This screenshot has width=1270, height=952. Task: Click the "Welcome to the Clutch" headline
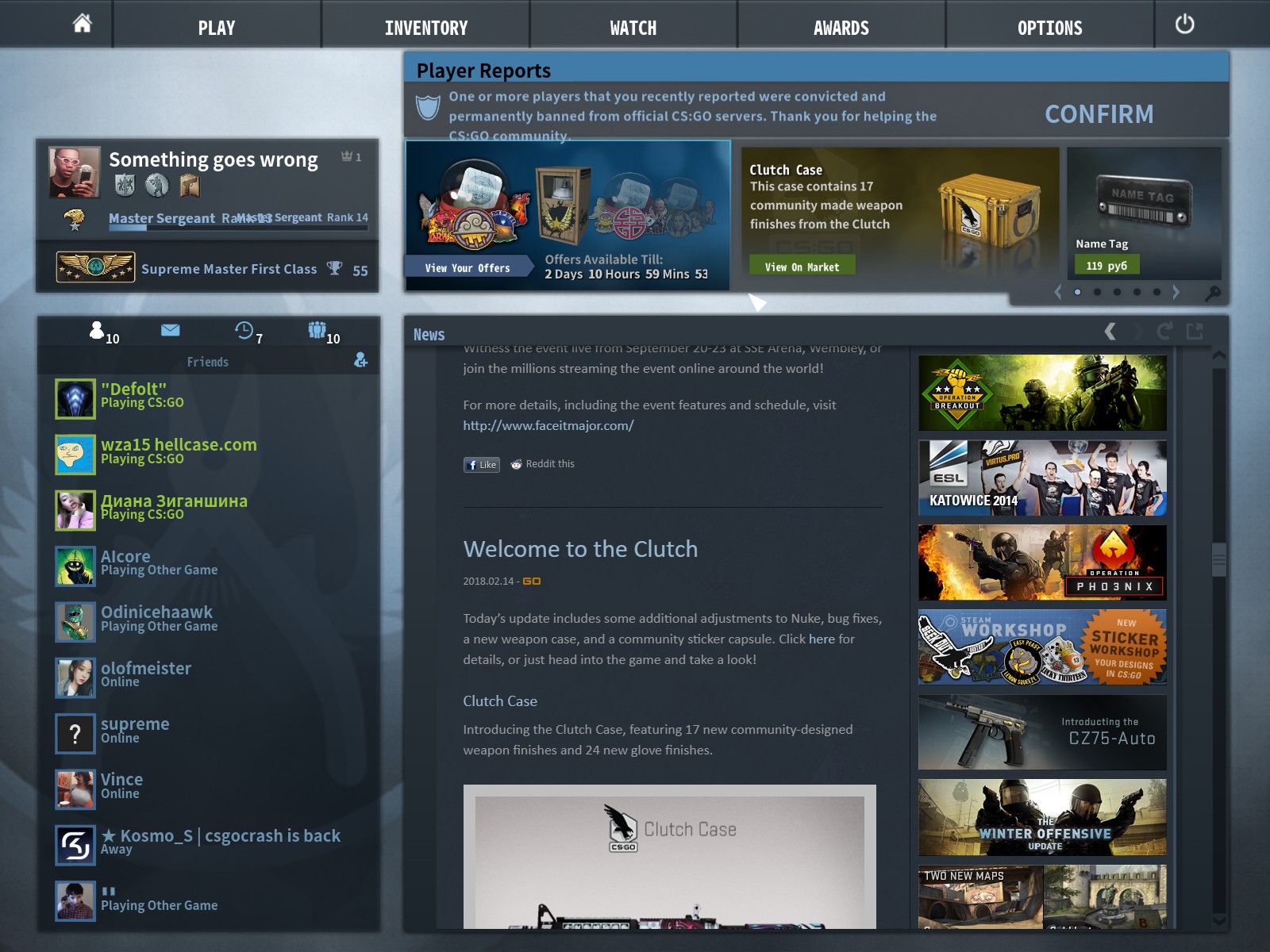click(x=580, y=549)
